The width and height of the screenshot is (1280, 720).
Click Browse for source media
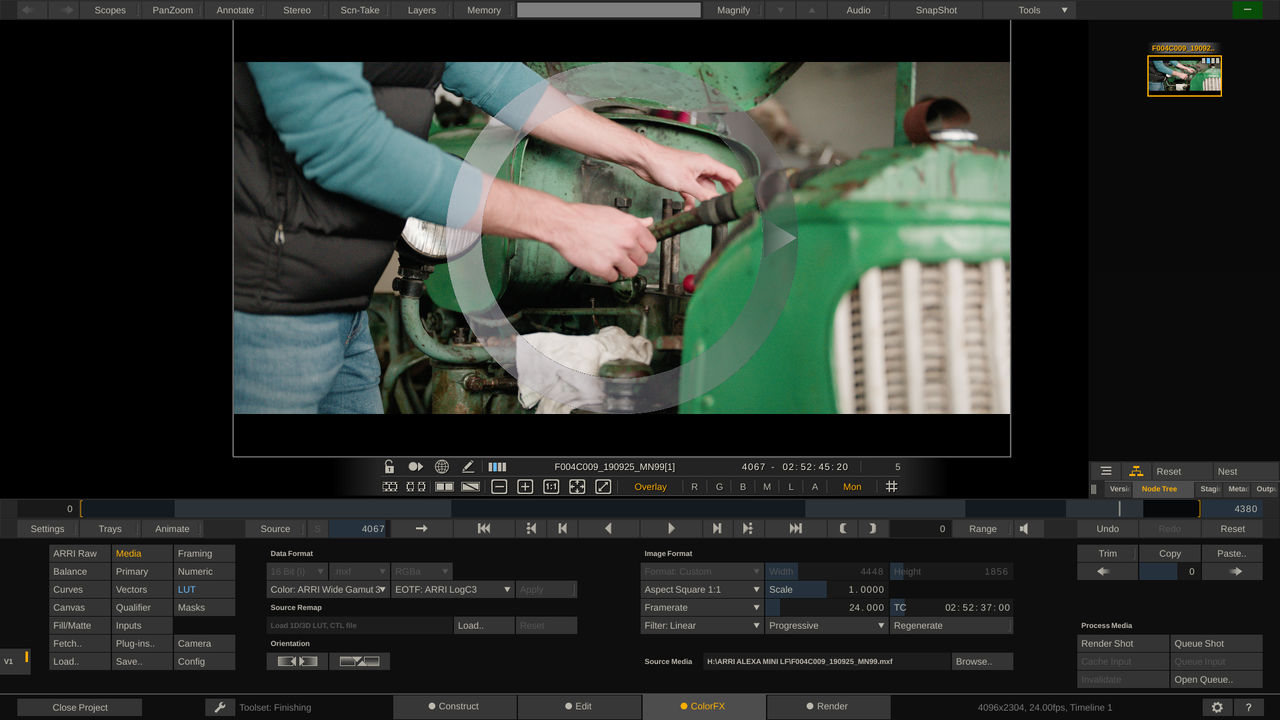[x=982, y=662]
